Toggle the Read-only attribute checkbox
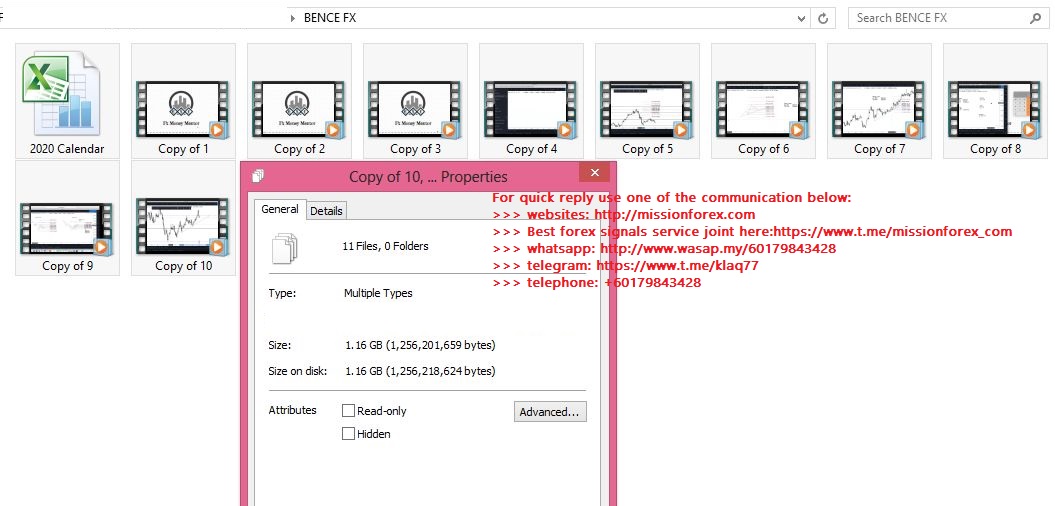This screenshot has height=506, width=1055. pos(349,410)
